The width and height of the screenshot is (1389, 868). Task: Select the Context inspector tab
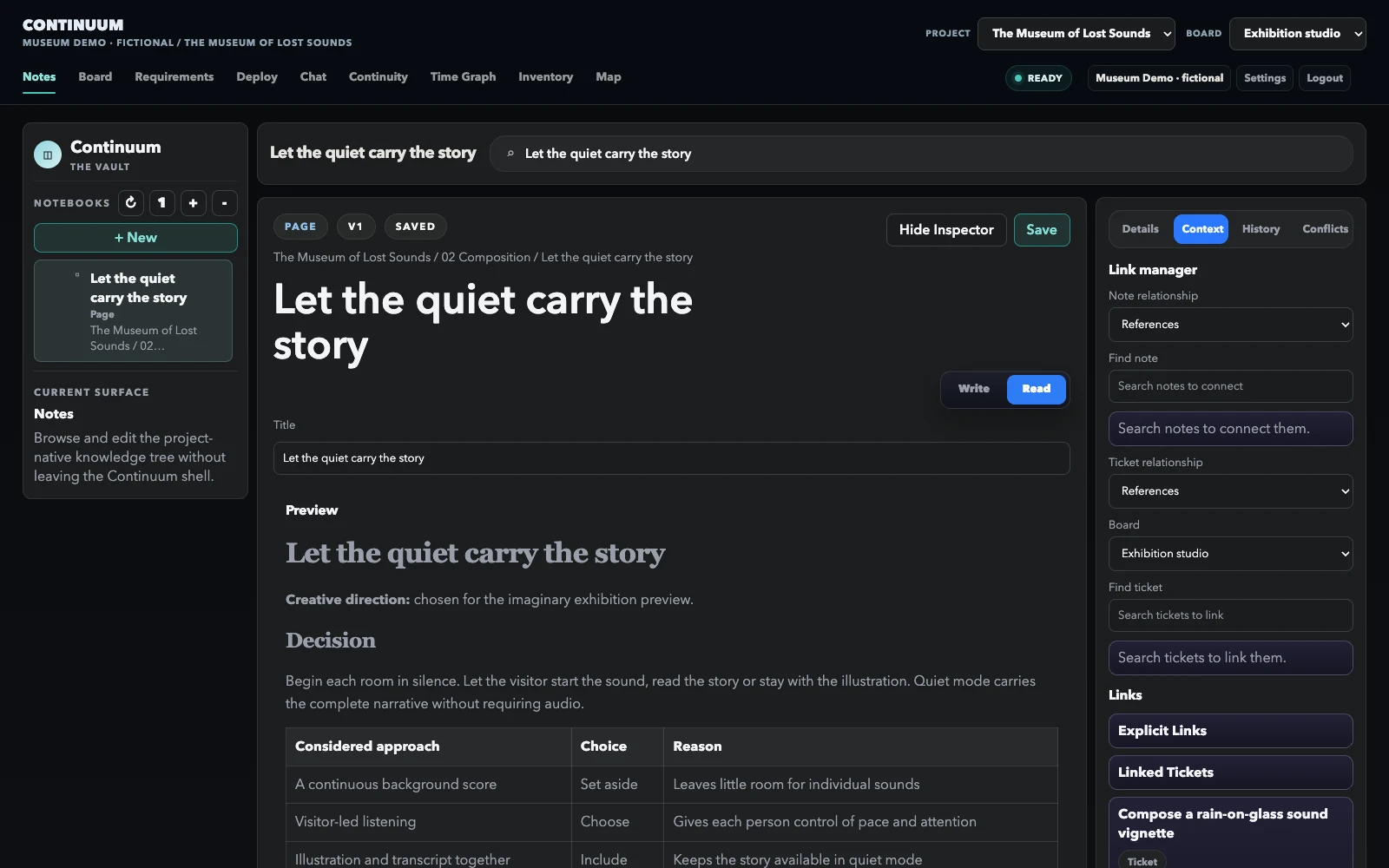pos(1201,229)
